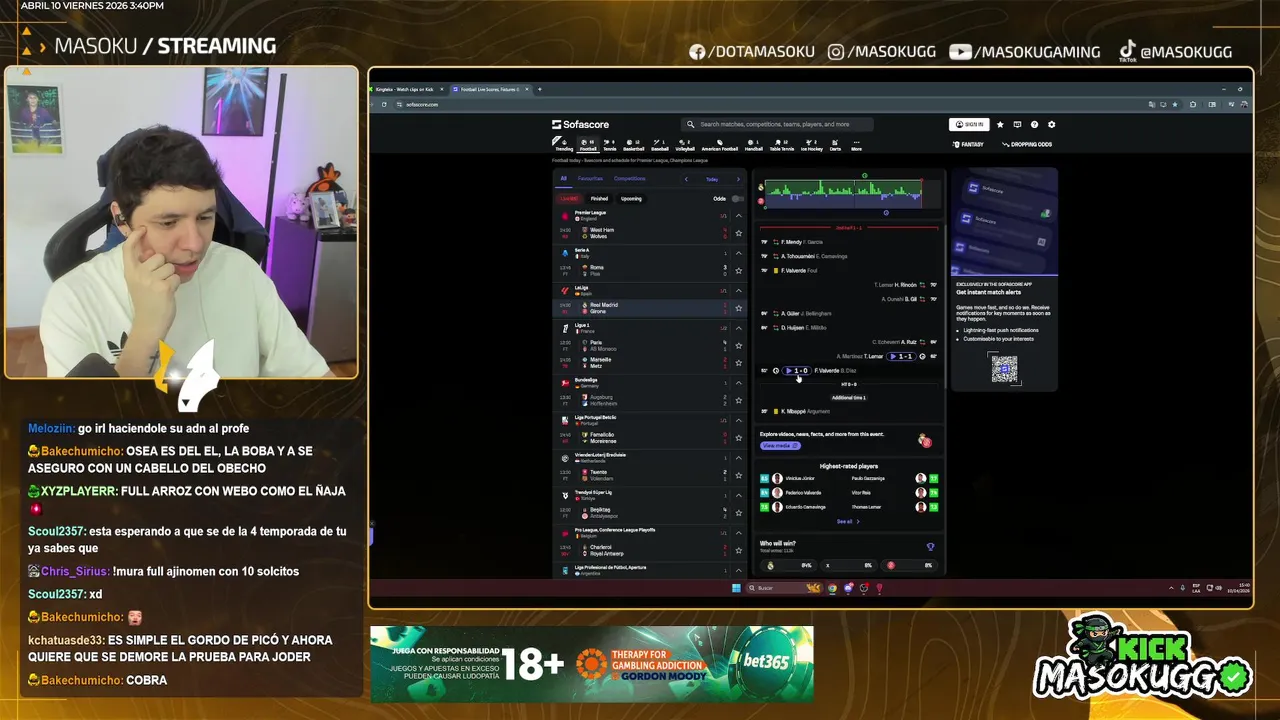Viewport: 1280px width, 720px height.
Task: Open the TV schedule icon in header
Action: coord(1017,125)
